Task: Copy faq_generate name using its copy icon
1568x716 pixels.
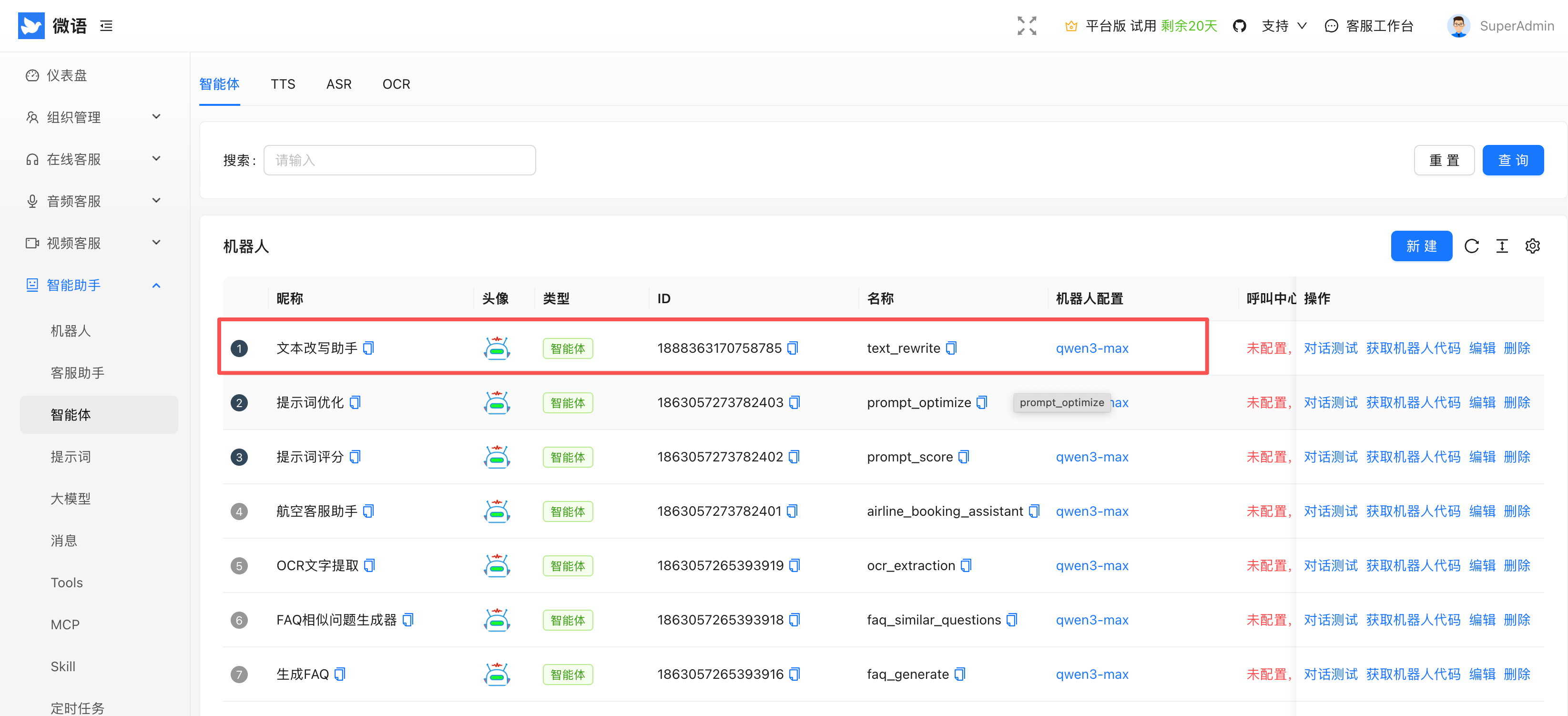Action: [x=960, y=674]
